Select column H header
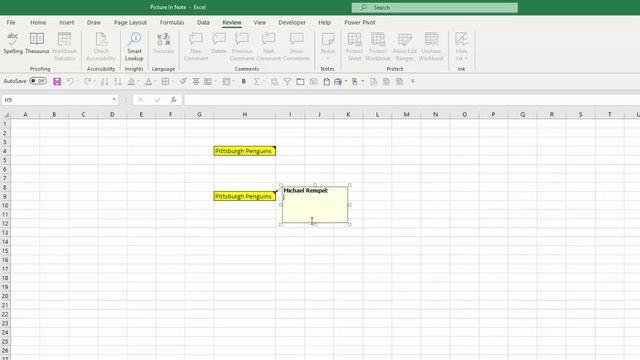The width and height of the screenshot is (640, 360). tap(244, 115)
